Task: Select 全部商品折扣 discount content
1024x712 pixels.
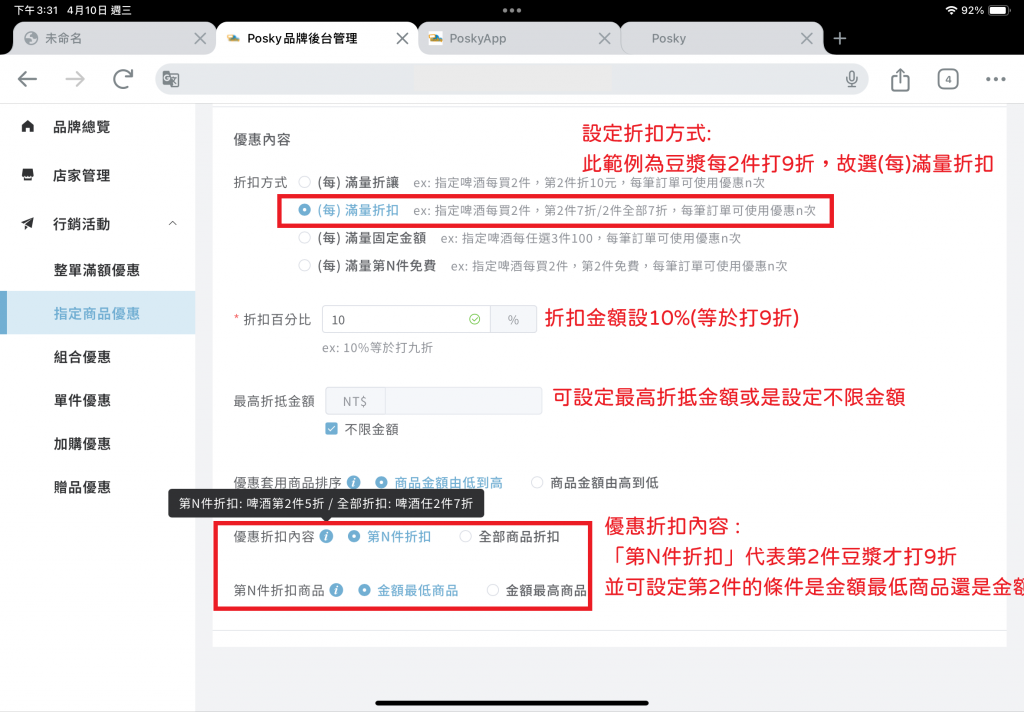Action: 466,536
